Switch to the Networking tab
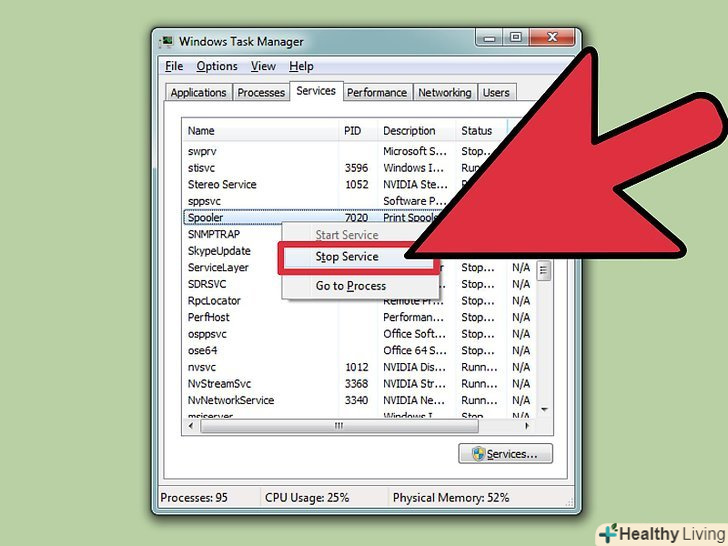Image resolution: width=728 pixels, height=546 pixels. click(445, 92)
